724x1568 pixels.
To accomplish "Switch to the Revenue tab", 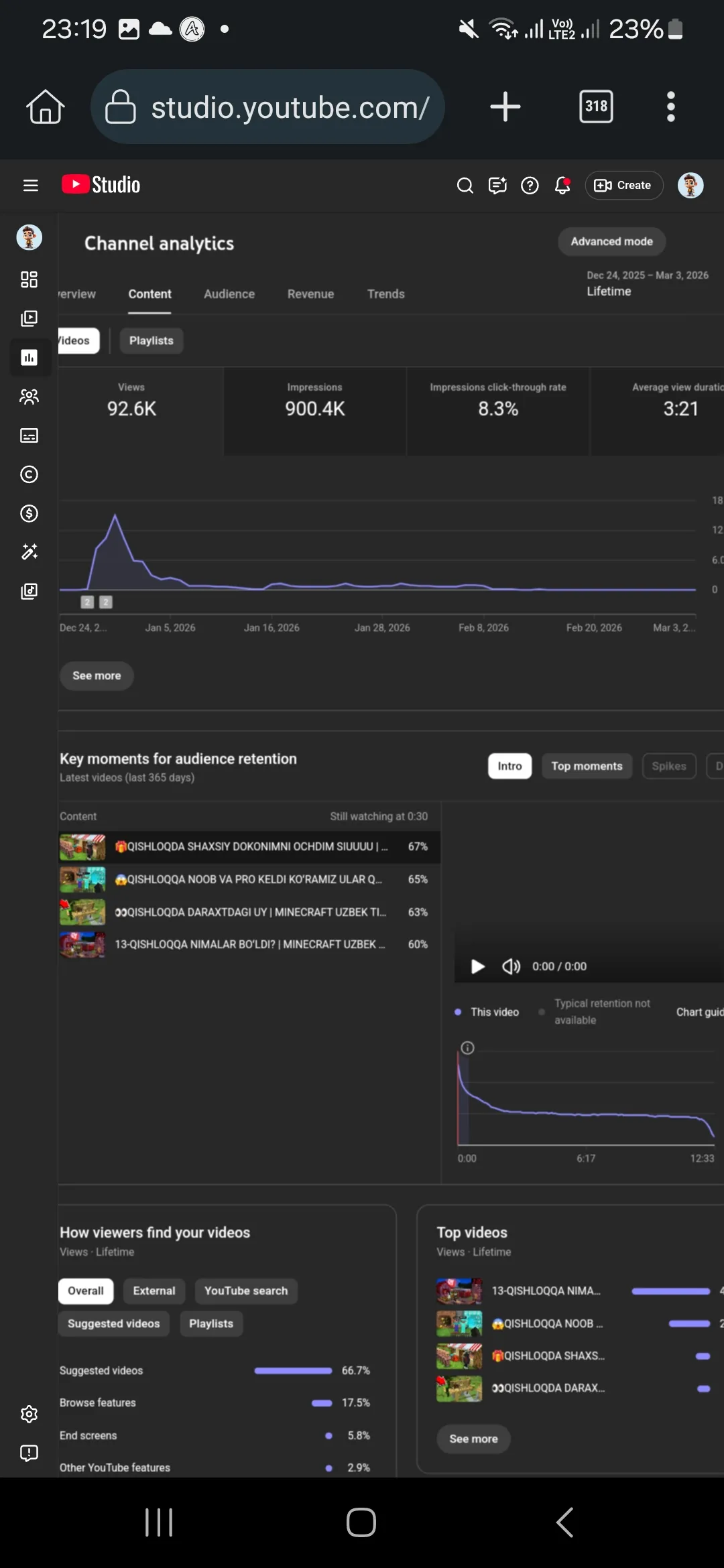I will pos(310,294).
